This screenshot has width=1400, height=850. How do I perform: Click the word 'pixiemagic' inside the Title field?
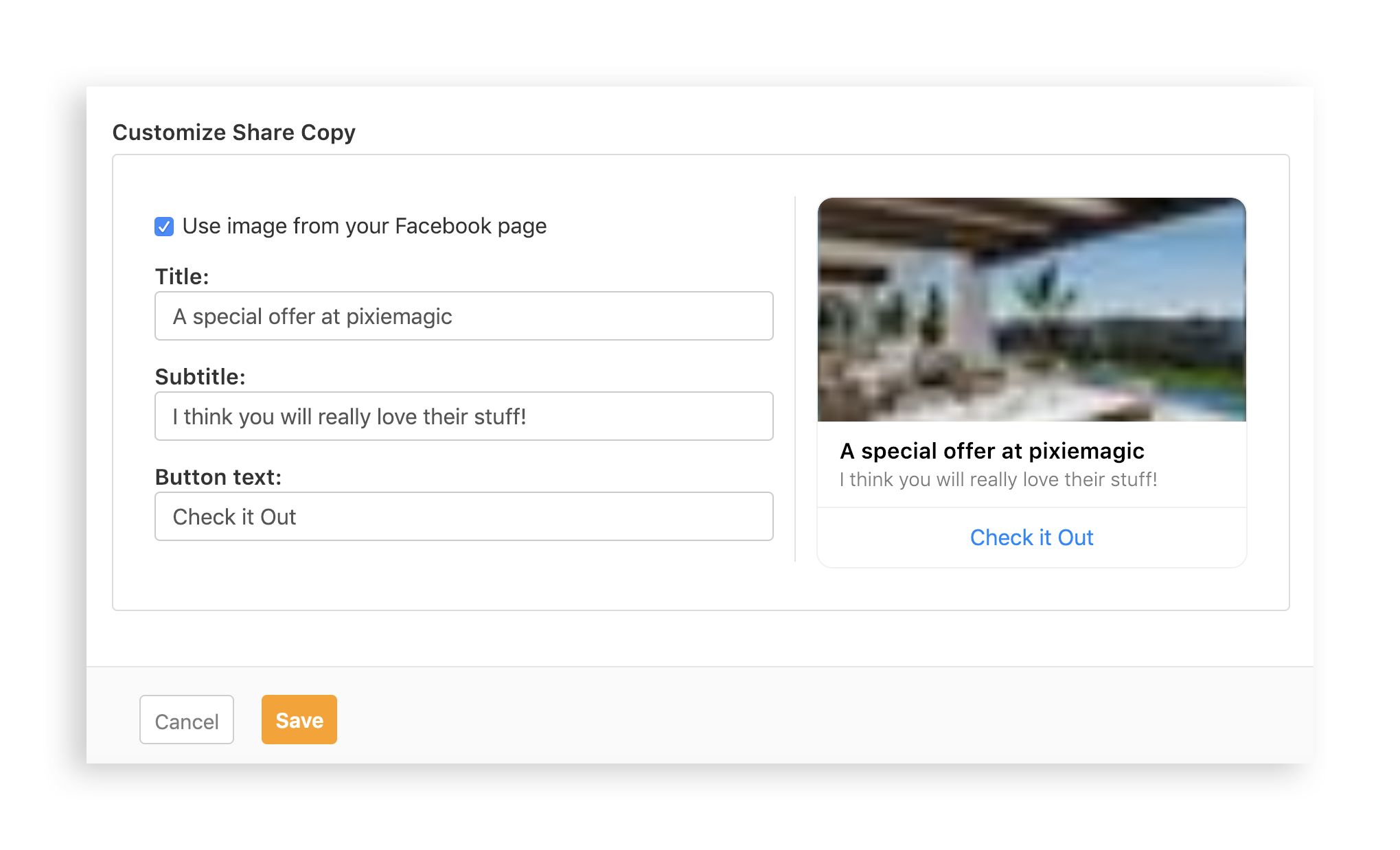point(399,317)
